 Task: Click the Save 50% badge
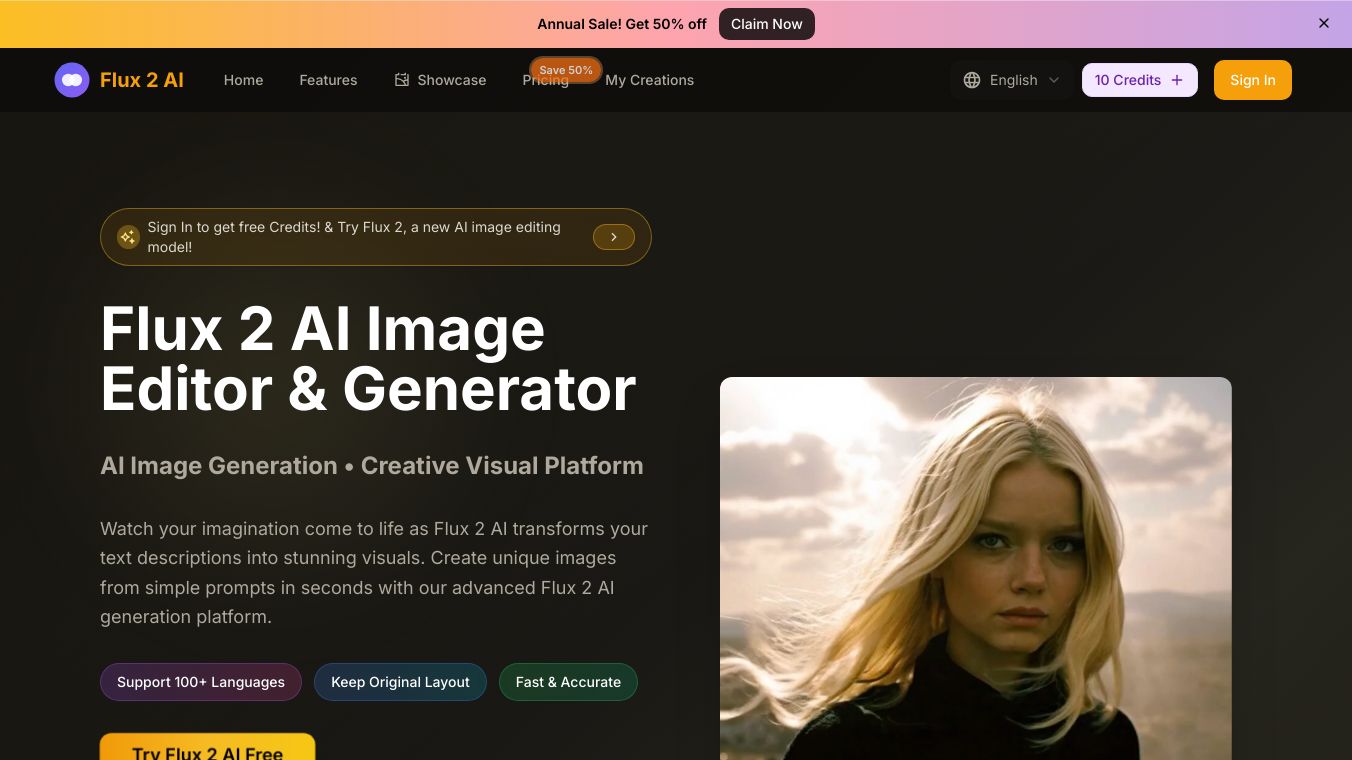click(x=566, y=70)
